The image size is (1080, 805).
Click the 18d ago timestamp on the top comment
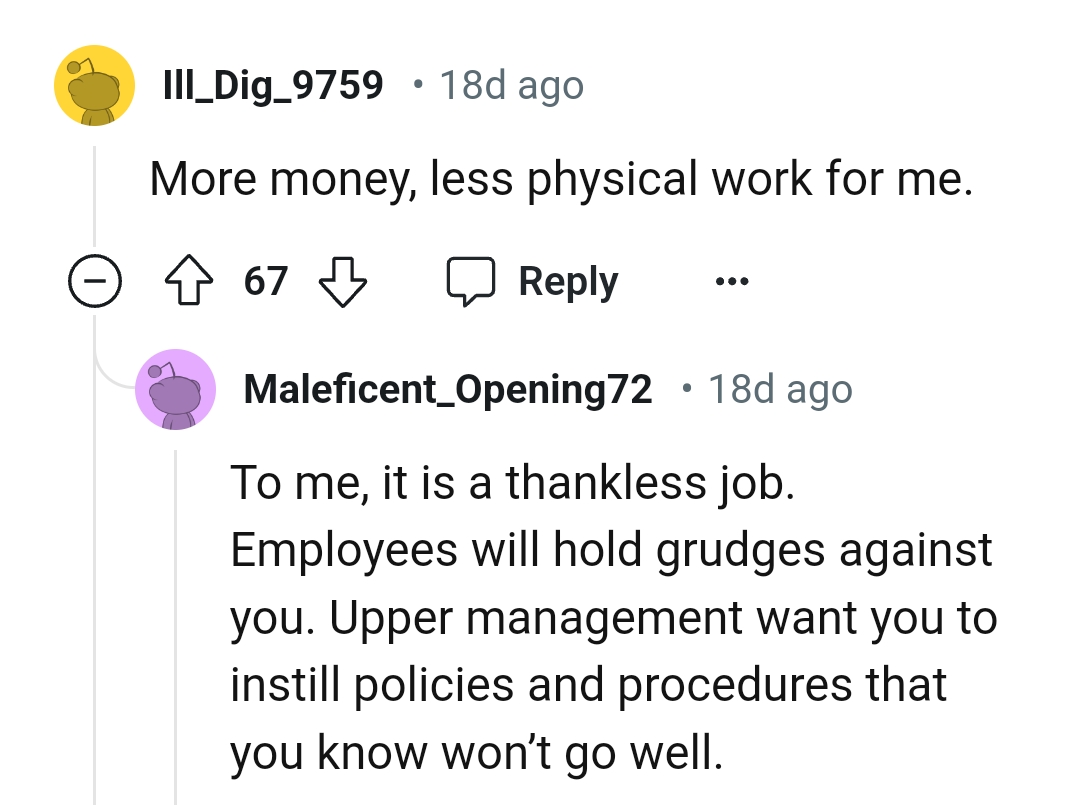[x=510, y=85]
